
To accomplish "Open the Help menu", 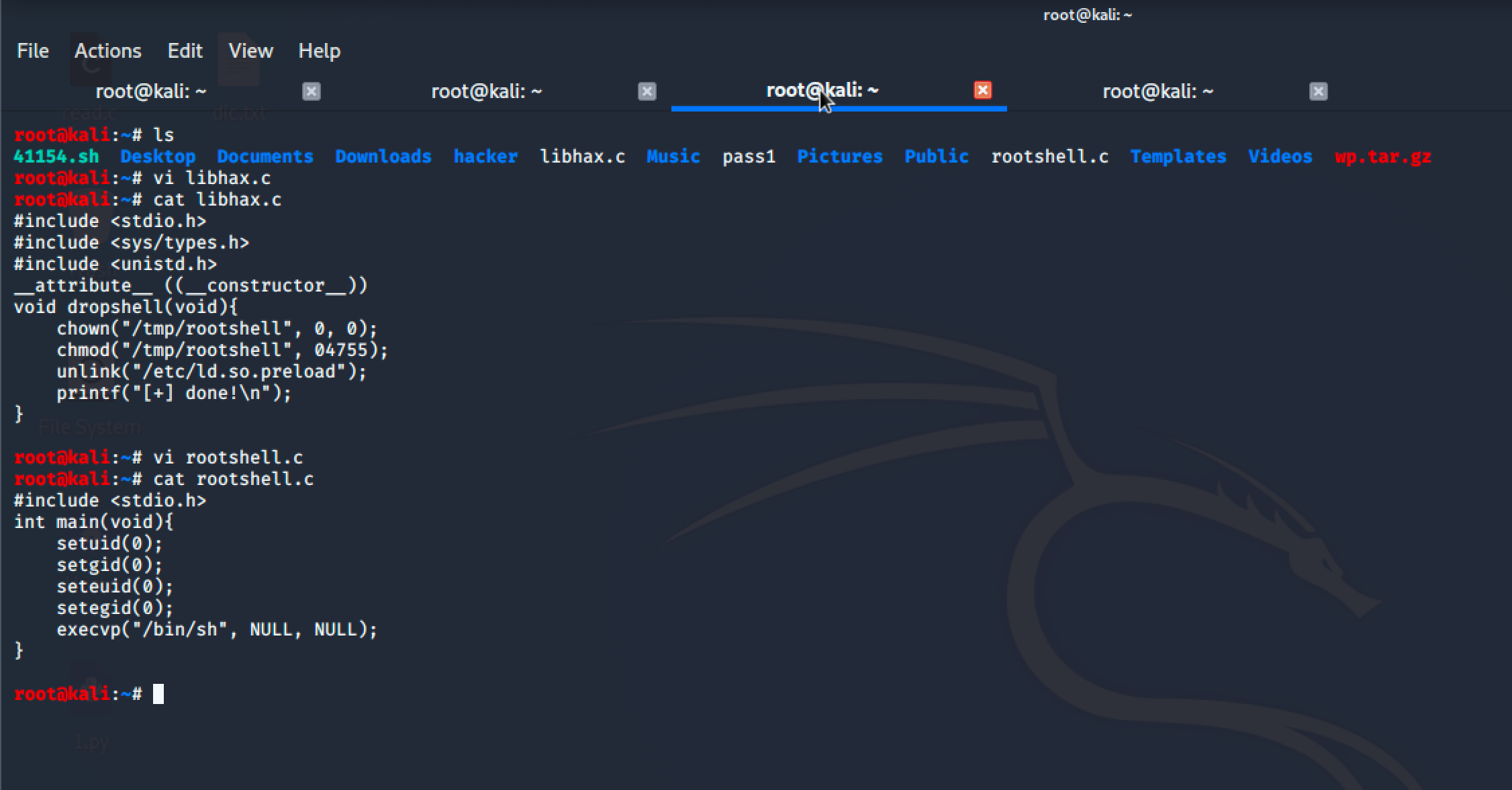I will click(x=319, y=51).
